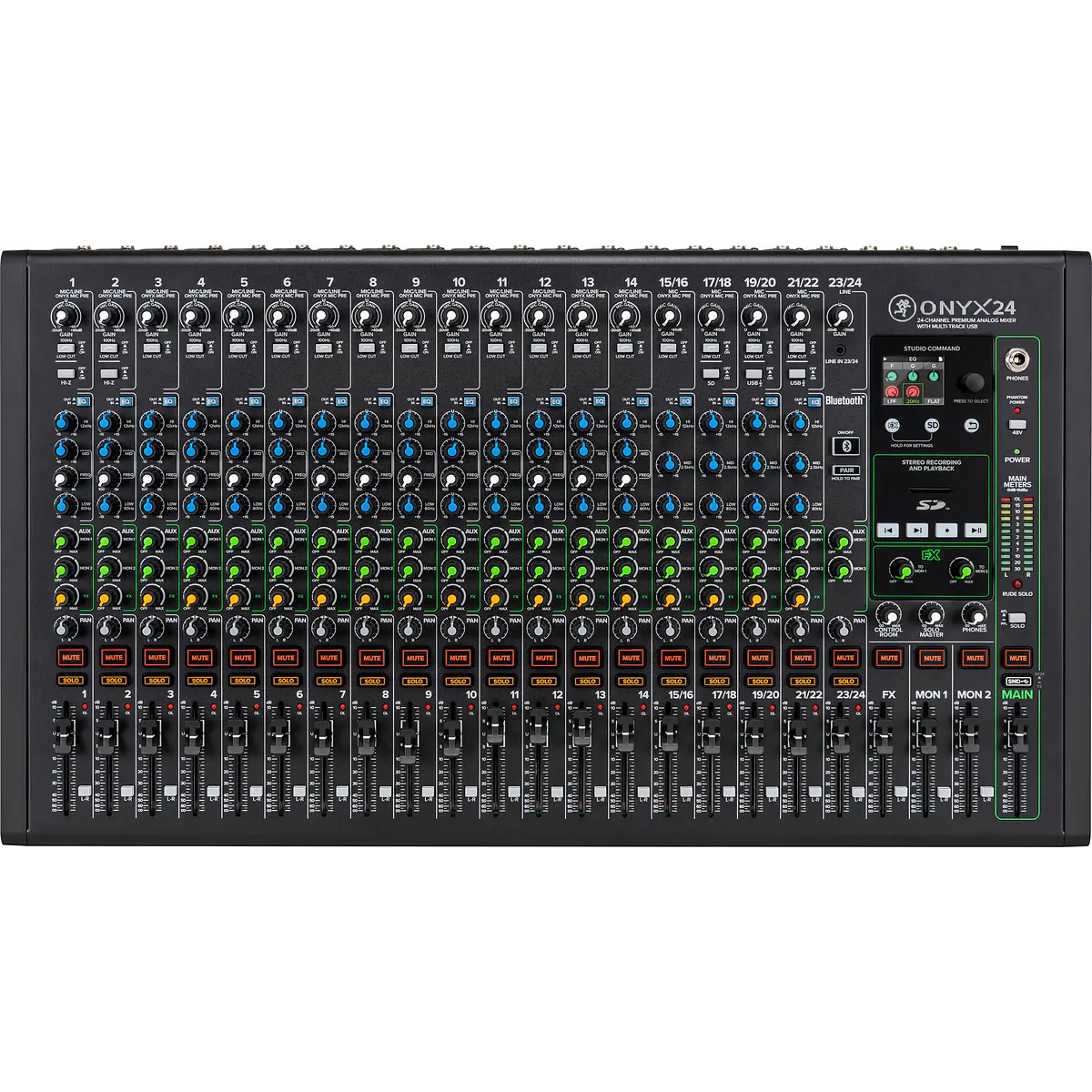The width and height of the screenshot is (1092, 1092).
Task: Mute channel 5
Action: (x=243, y=657)
